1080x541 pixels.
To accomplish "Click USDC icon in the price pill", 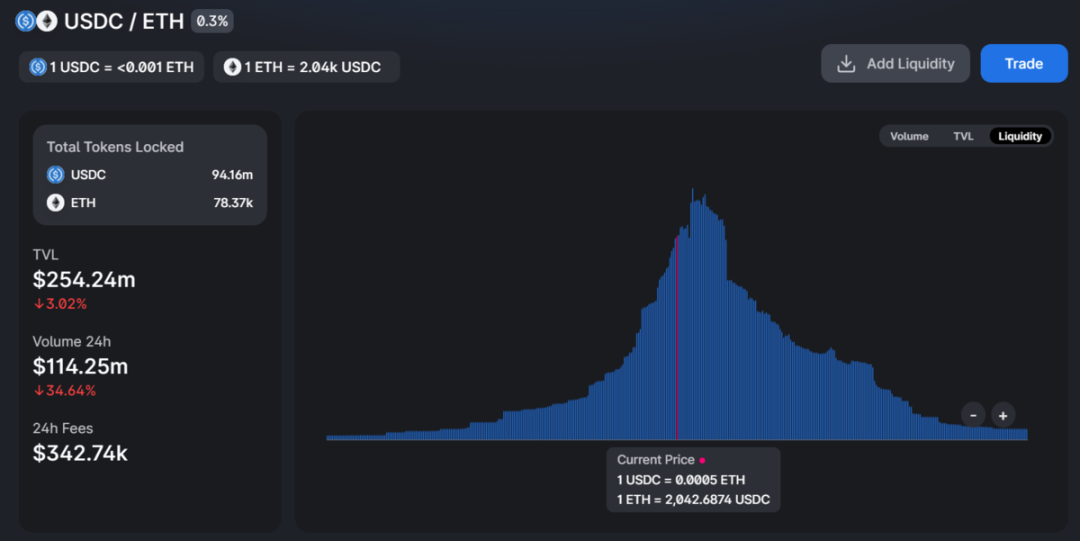I will coord(38,67).
